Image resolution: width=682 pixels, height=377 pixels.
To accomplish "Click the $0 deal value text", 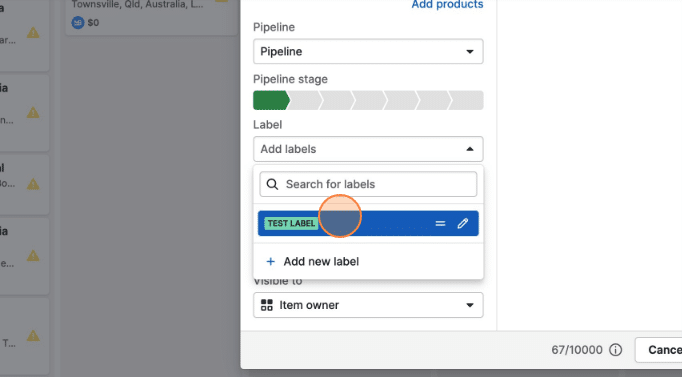I will (93, 23).
